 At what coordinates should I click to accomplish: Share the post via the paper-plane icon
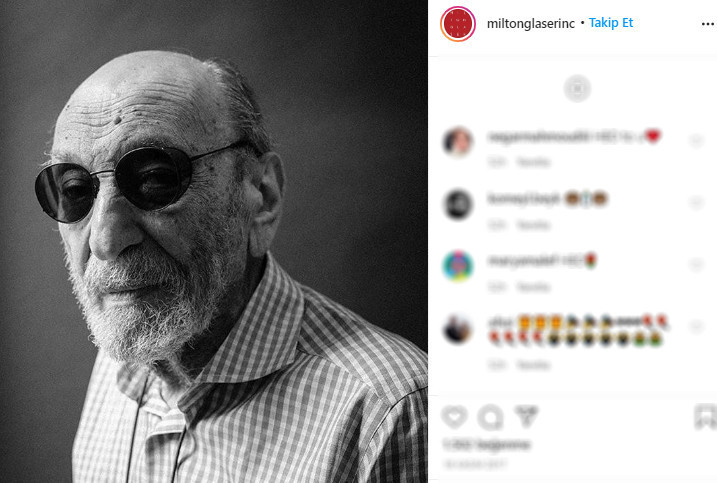(526, 416)
